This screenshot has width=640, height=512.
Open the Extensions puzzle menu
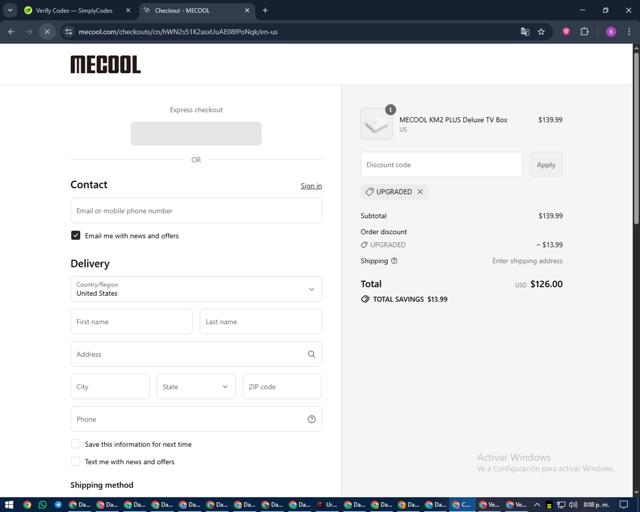(584, 32)
